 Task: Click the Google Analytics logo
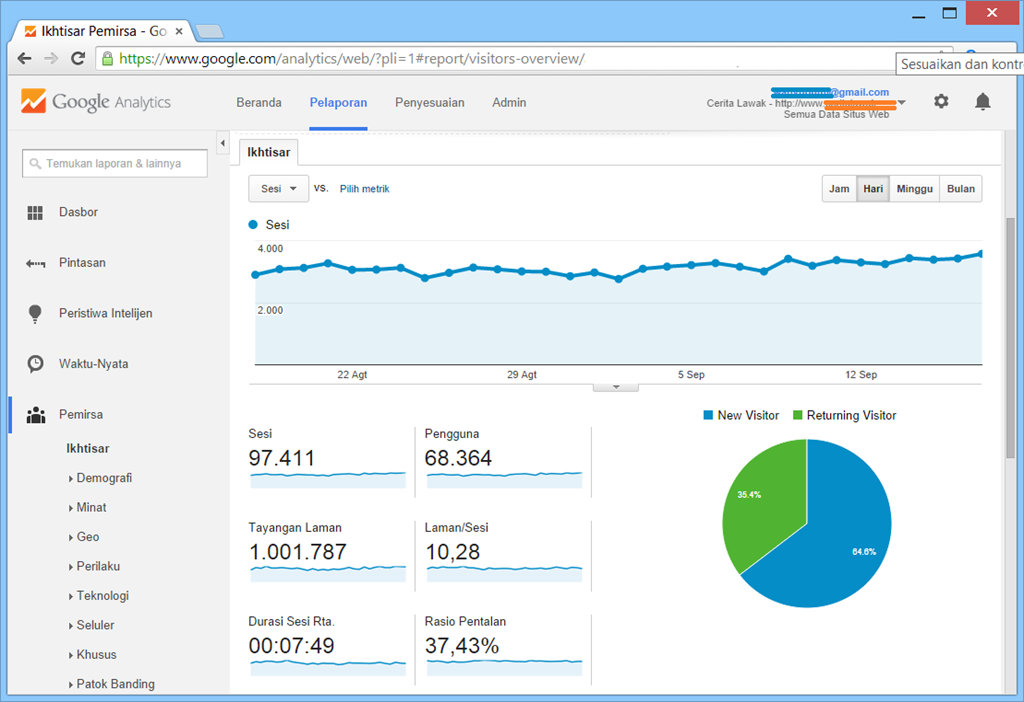(95, 102)
